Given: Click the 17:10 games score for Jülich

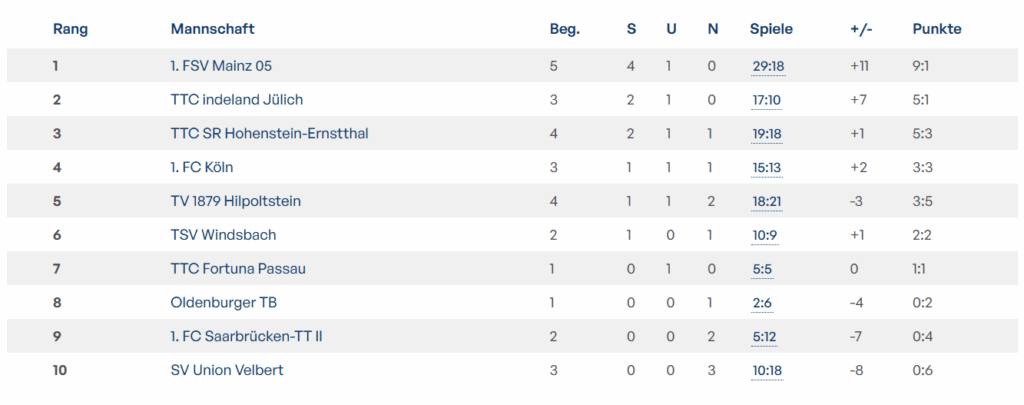Looking at the screenshot, I should click(x=767, y=100).
